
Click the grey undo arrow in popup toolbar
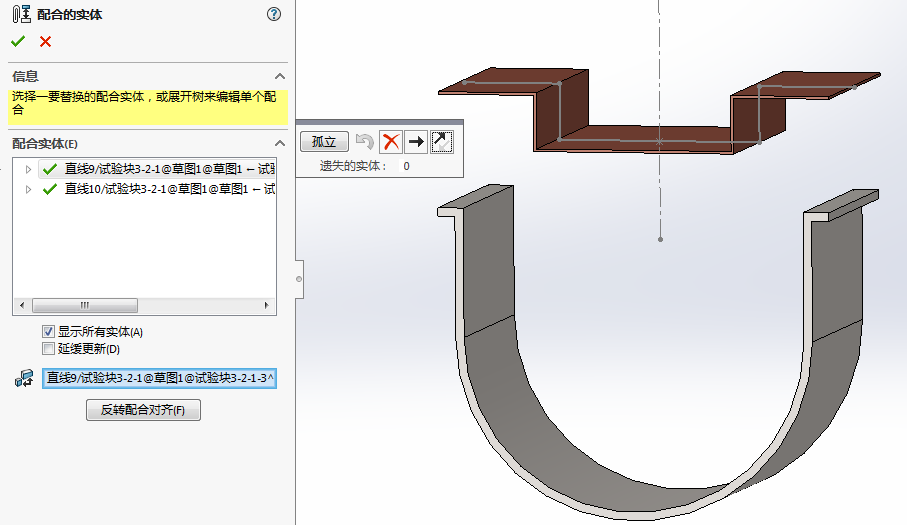[x=365, y=142]
